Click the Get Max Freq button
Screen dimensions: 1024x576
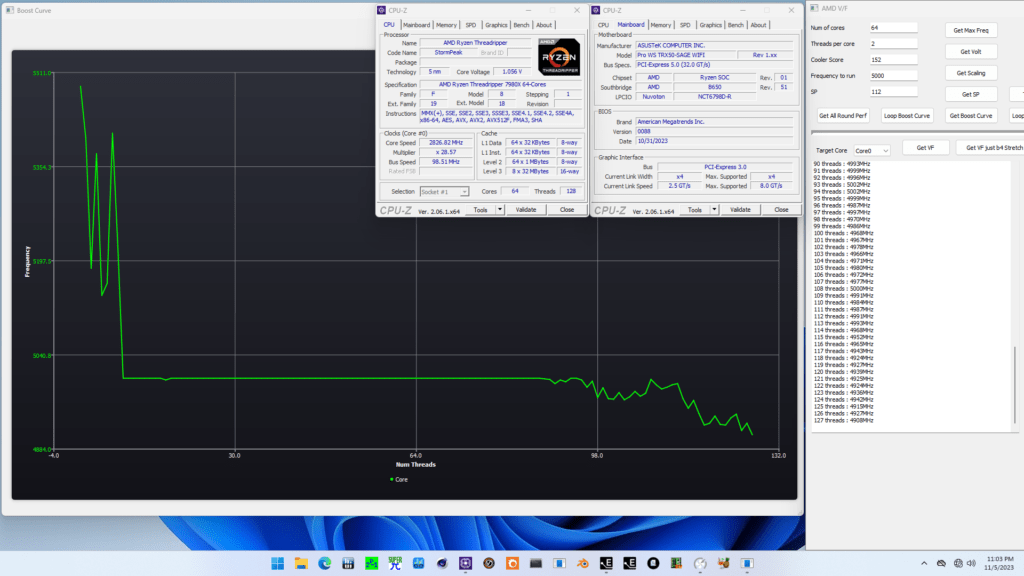click(971, 31)
